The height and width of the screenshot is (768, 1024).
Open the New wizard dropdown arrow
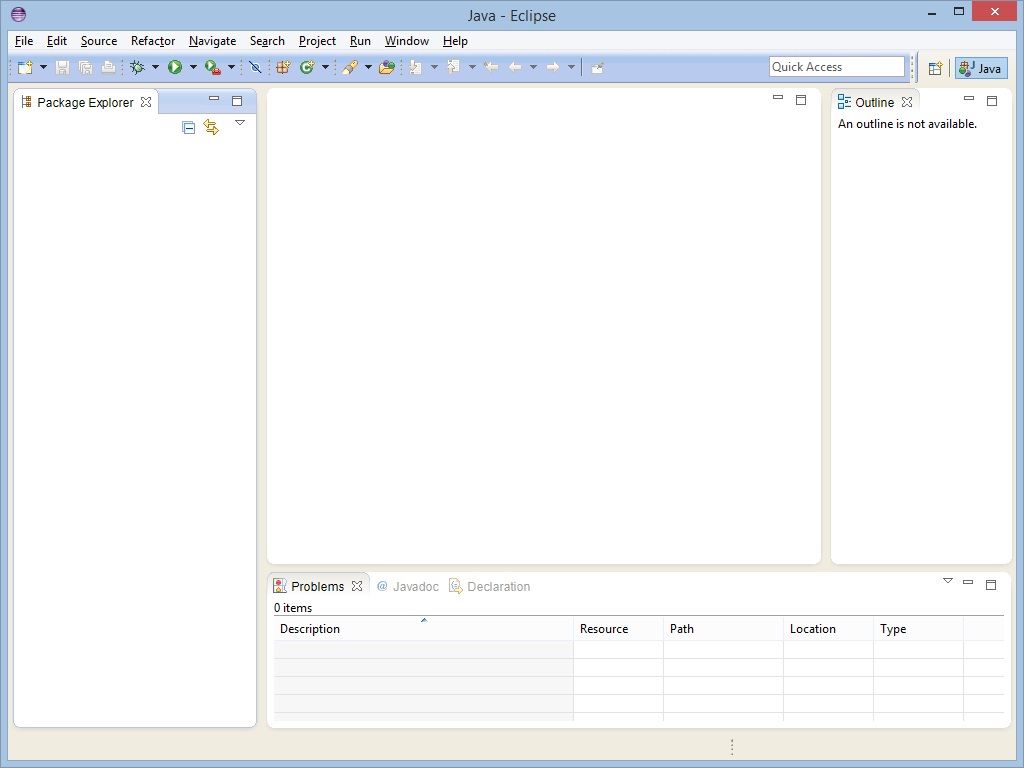pos(43,67)
